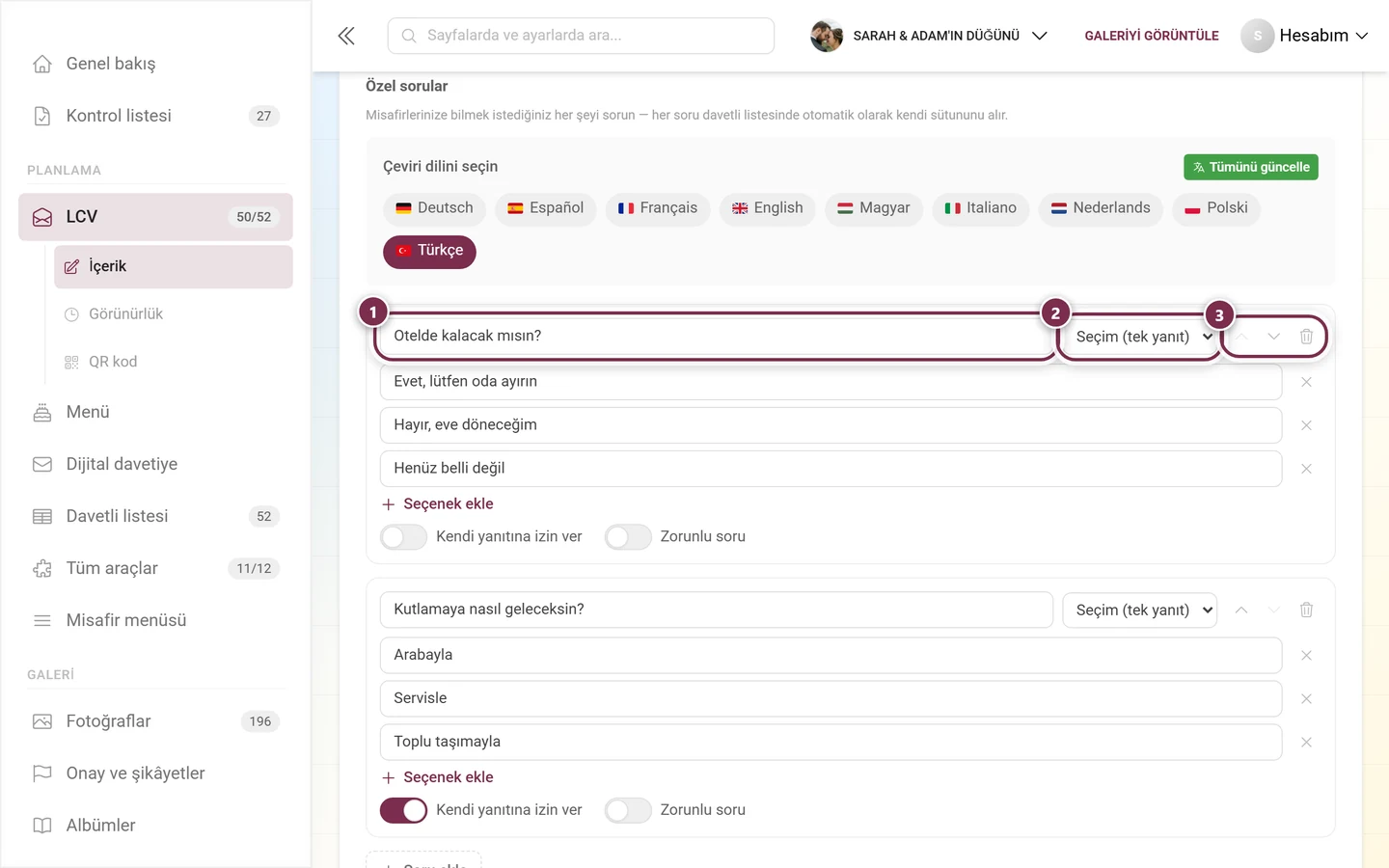Go to the Menü section
Viewport: 1389px width, 868px height.
point(155,412)
